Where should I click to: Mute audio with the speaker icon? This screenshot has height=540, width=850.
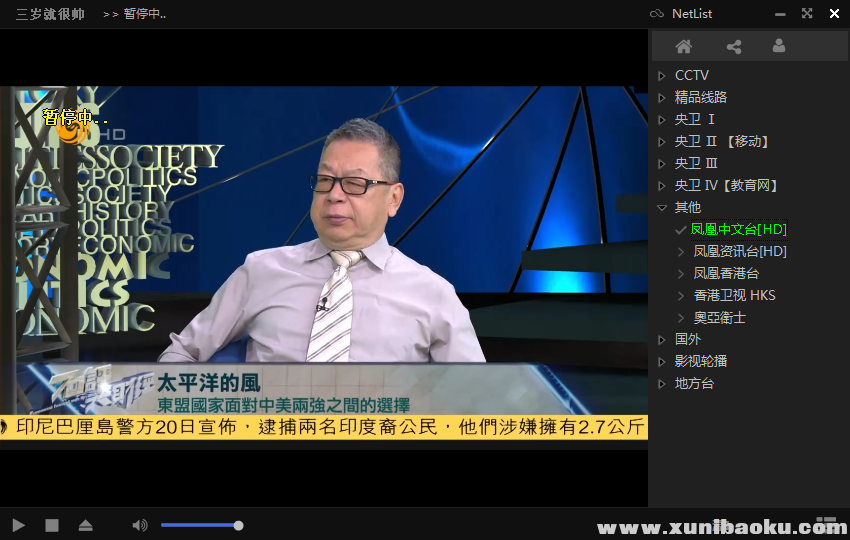[140, 525]
